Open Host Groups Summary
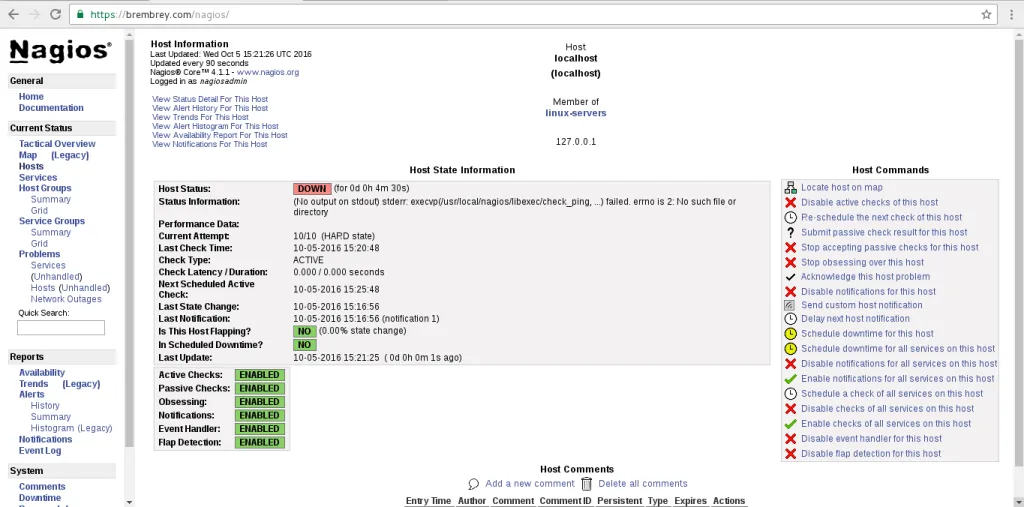The height and width of the screenshot is (507, 1024). [50, 199]
